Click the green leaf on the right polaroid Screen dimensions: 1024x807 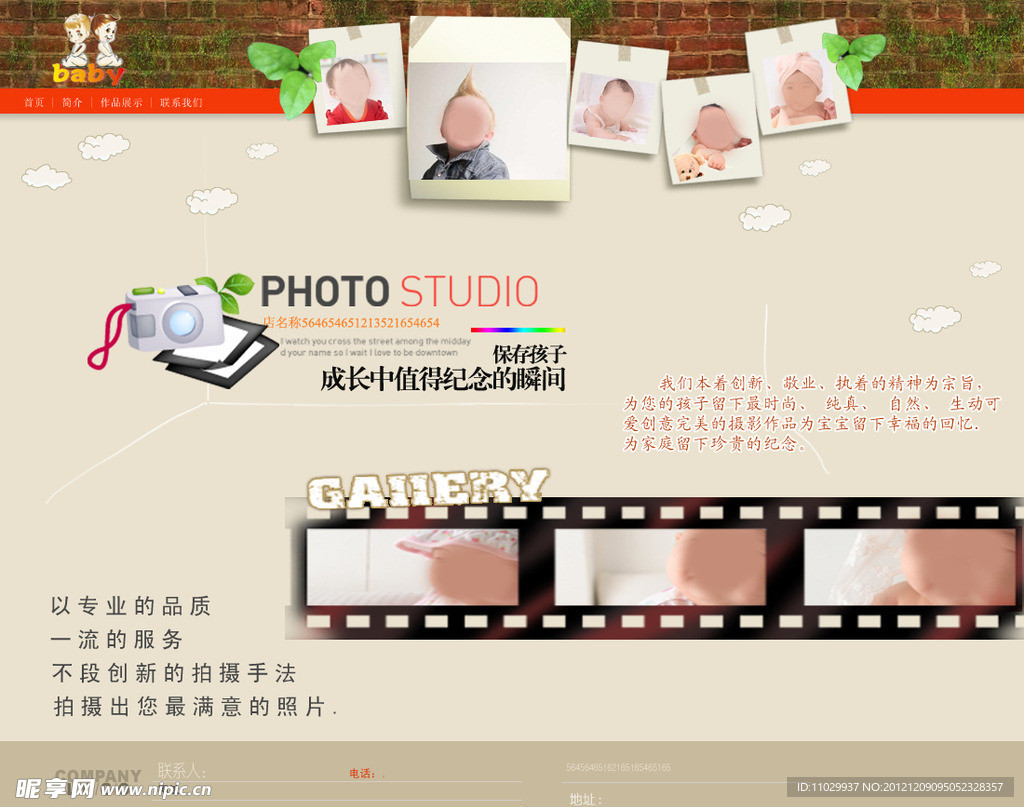coord(852,56)
